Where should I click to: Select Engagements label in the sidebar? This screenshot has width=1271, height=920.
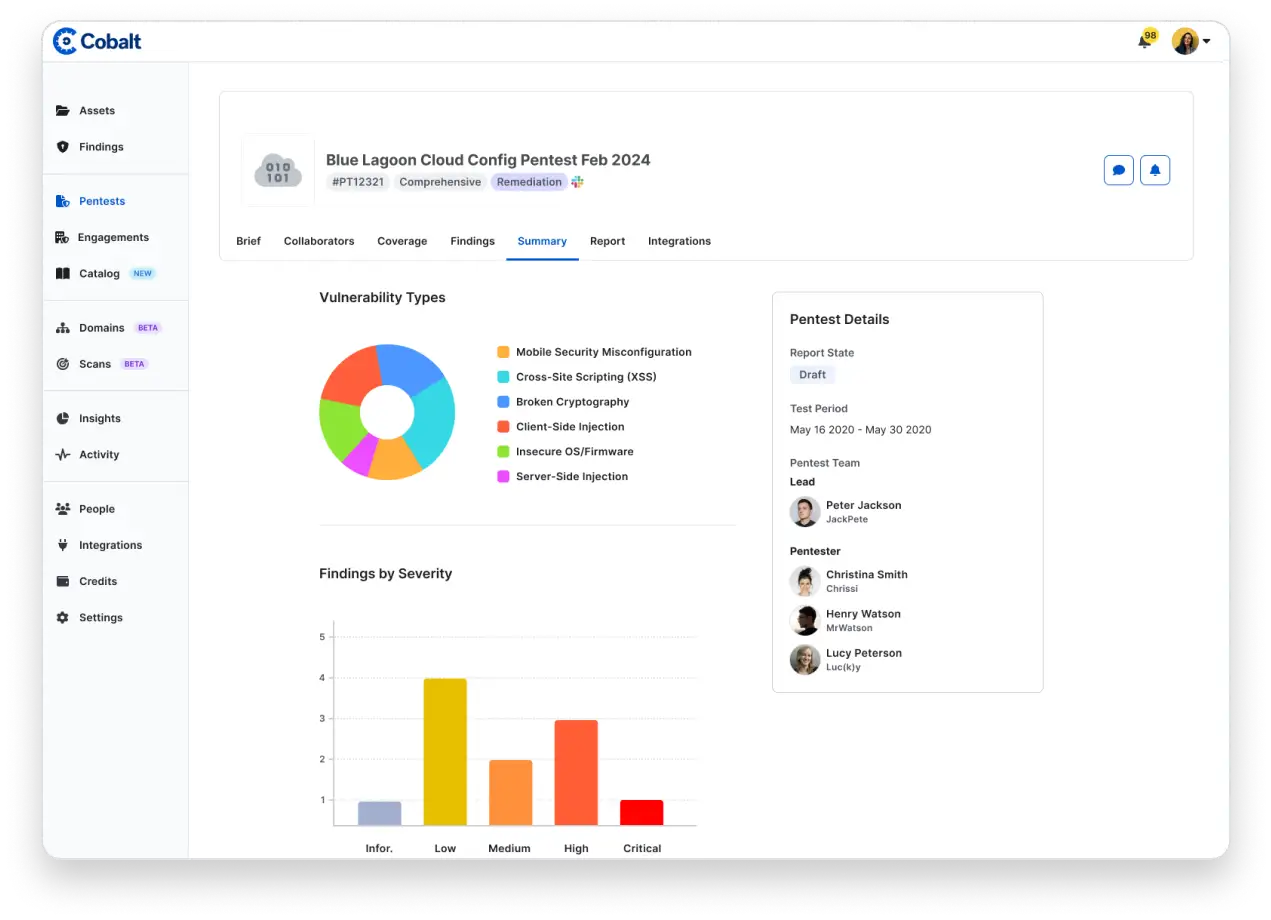click(113, 237)
